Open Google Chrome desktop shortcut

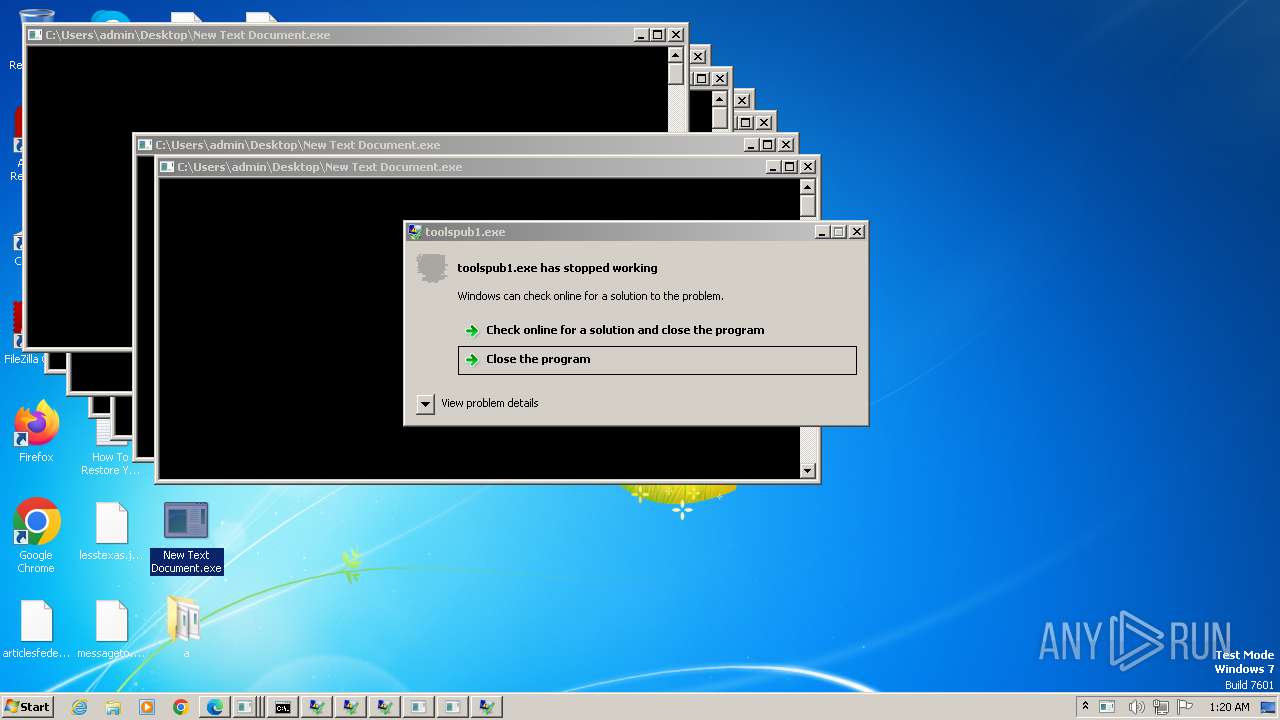36,537
